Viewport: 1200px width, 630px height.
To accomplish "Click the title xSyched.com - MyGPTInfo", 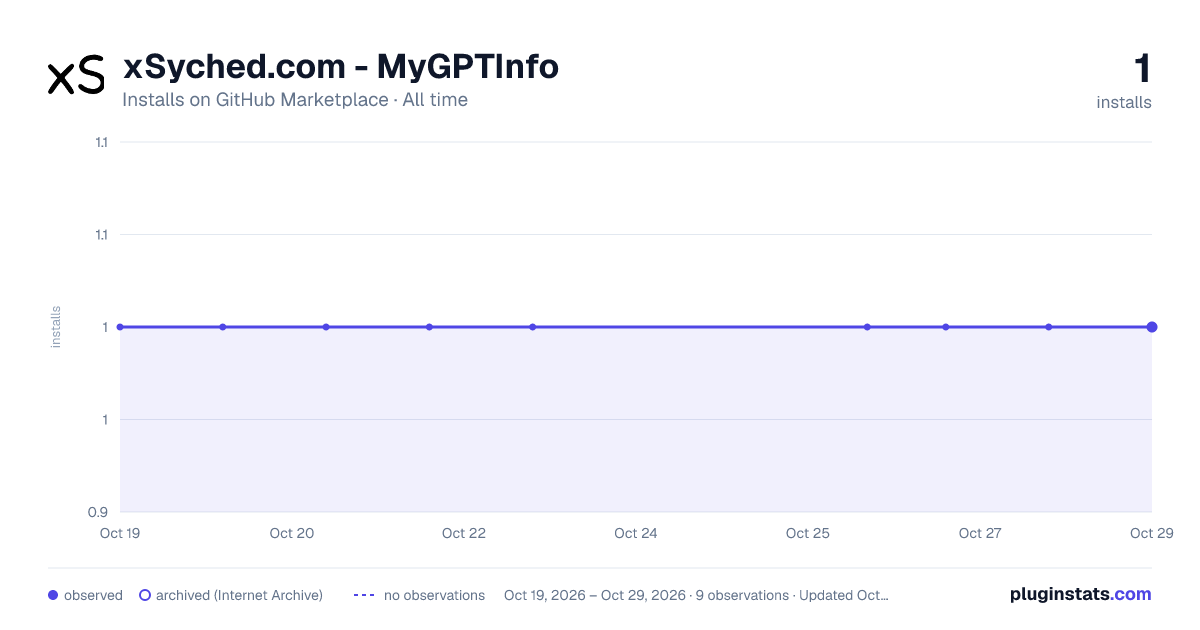I will [340, 66].
